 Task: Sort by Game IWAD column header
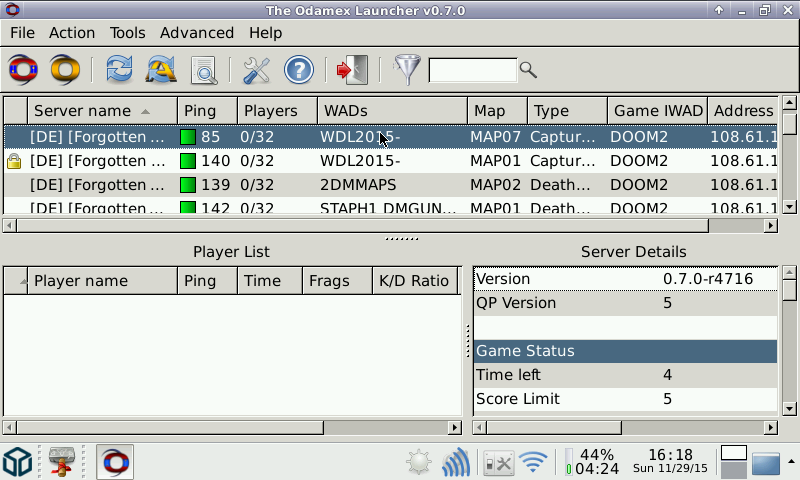[658, 111]
